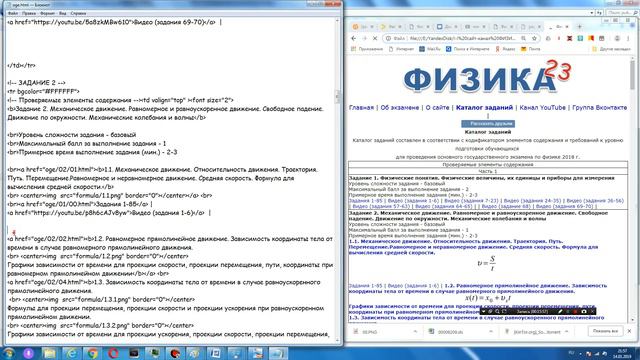Open File Explorer from the taskbar
The image size is (640, 360).
point(50,353)
